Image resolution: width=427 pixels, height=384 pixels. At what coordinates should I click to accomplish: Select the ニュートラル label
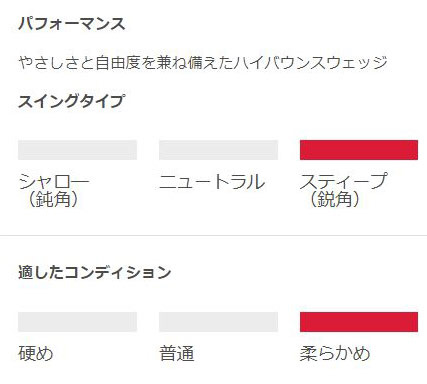212,182
